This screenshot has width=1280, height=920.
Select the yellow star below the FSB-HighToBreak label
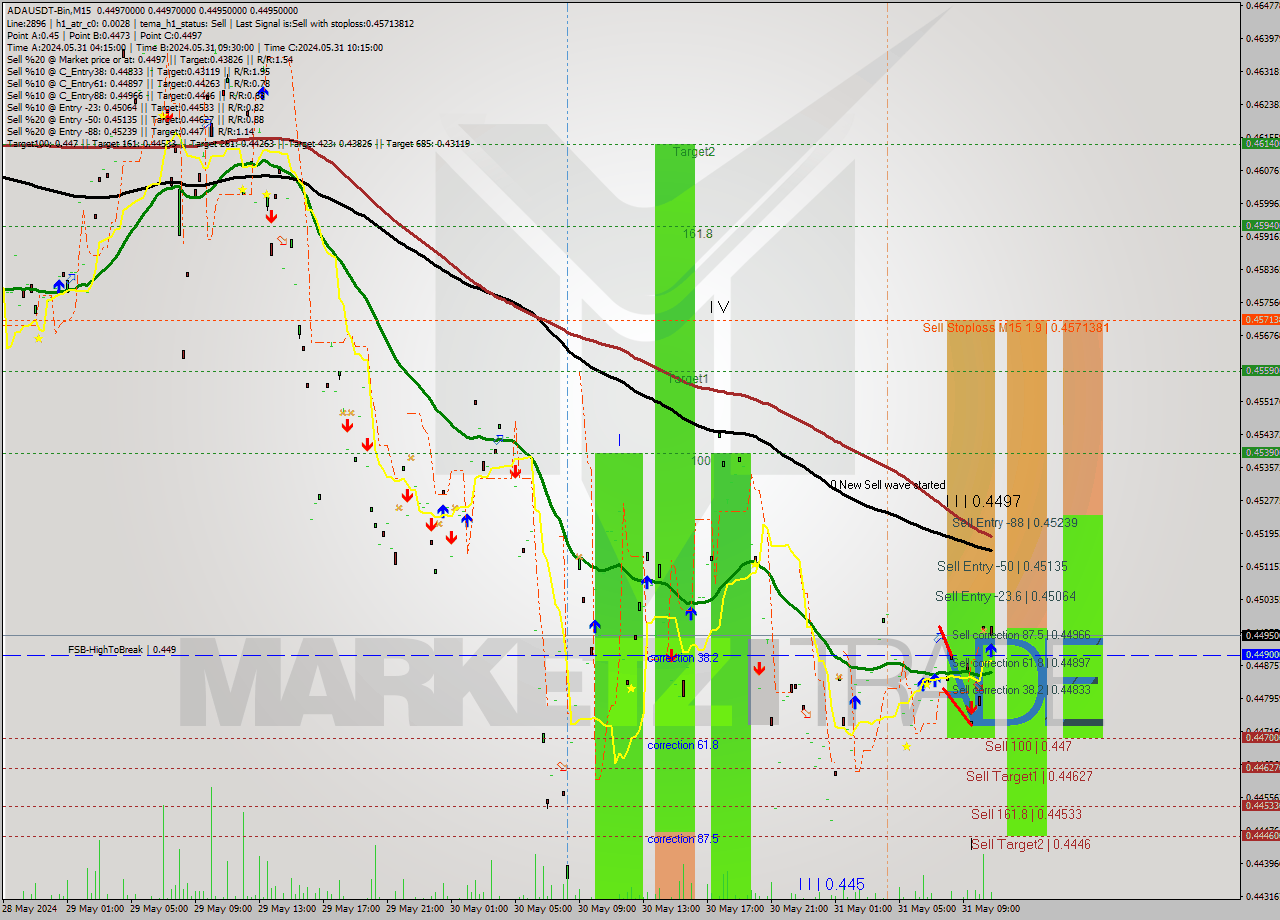(x=631, y=688)
